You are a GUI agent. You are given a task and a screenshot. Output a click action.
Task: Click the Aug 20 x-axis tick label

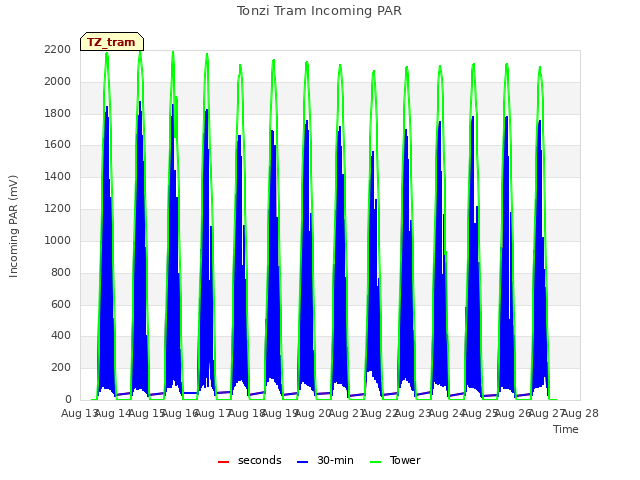click(313, 413)
